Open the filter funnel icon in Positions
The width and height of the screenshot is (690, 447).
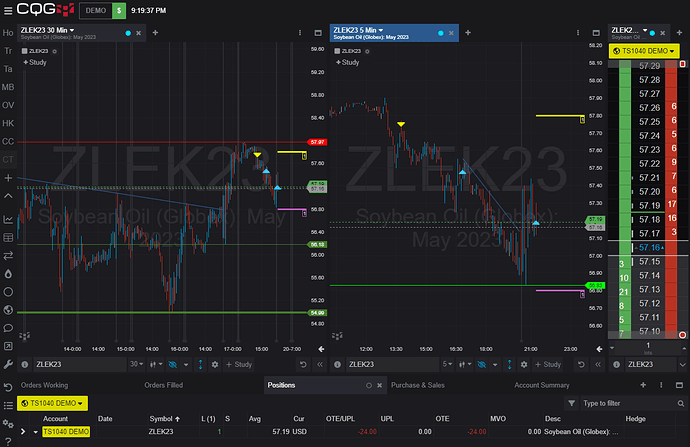click(x=571, y=403)
